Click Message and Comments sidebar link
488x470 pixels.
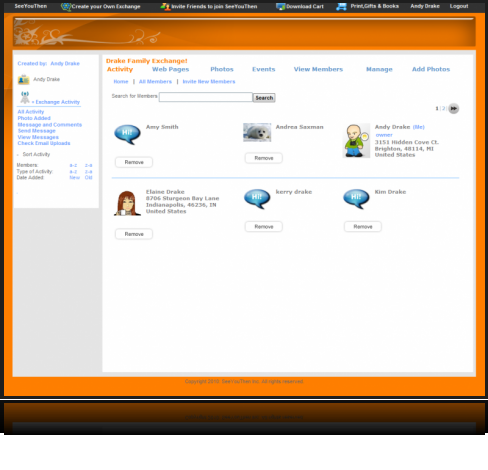pyautogui.click(x=50, y=125)
